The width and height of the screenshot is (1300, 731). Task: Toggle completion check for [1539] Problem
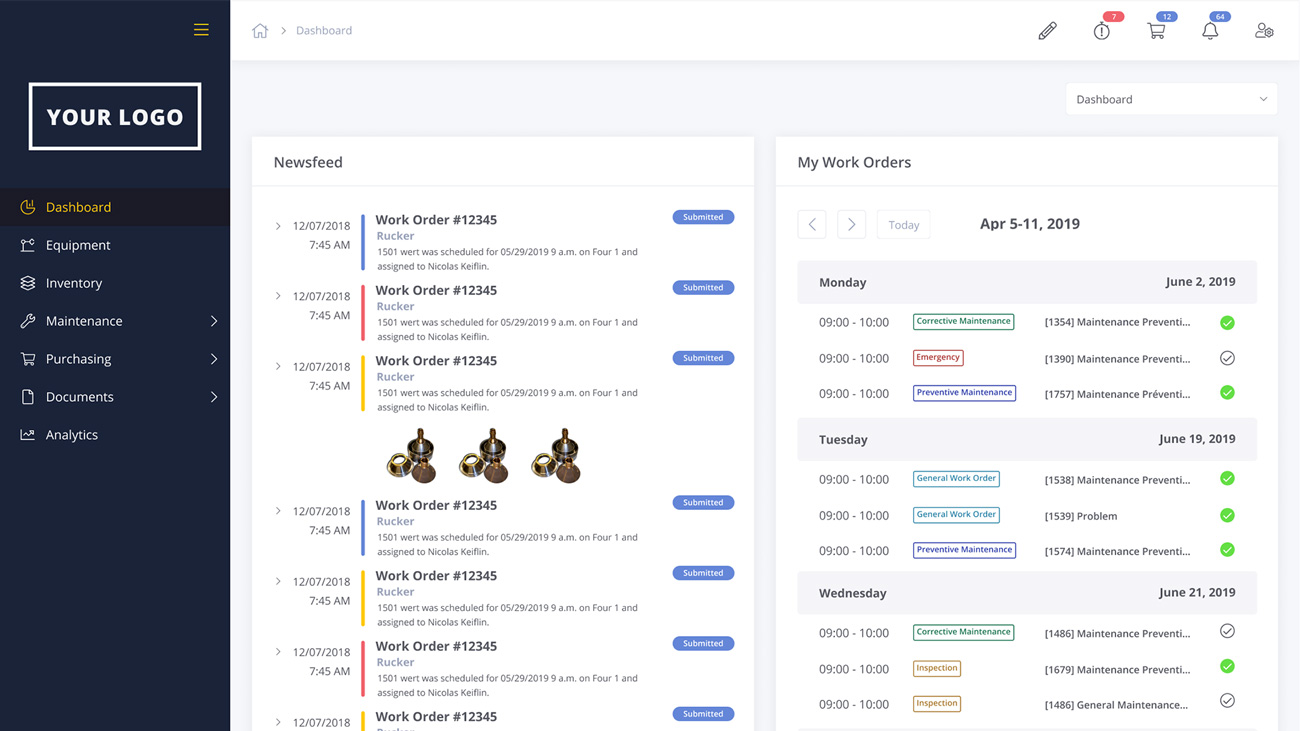pyautogui.click(x=1227, y=516)
